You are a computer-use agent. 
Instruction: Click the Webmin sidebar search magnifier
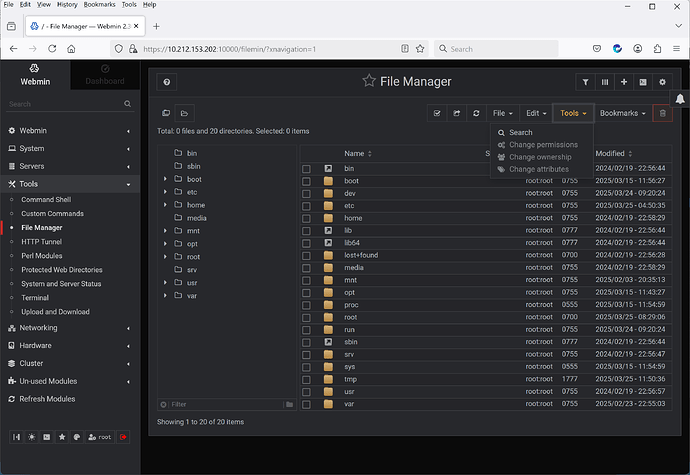tap(128, 104)
